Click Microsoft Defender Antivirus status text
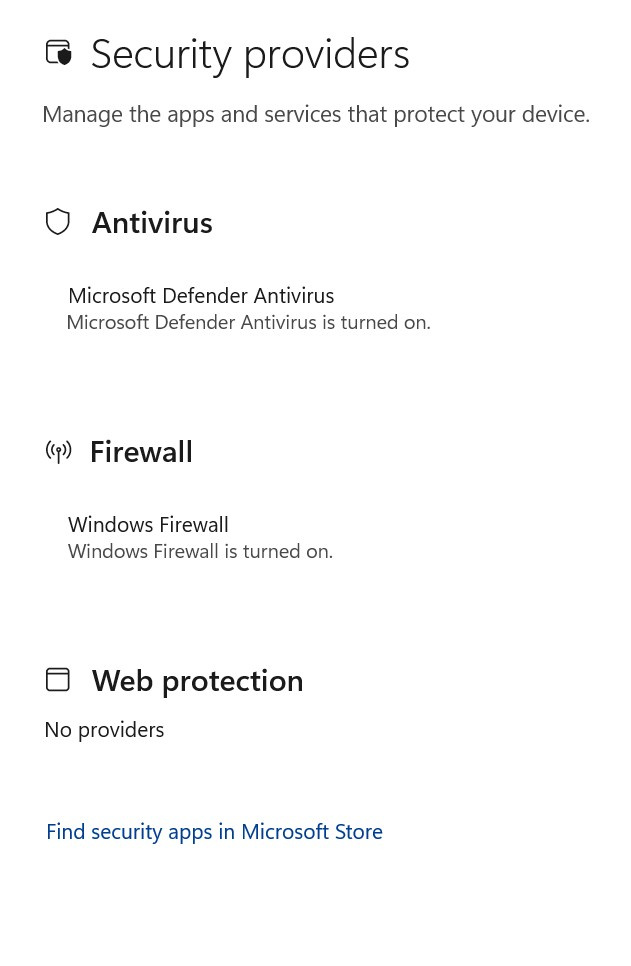Viewport: 631px width, 966px height. 248,321
